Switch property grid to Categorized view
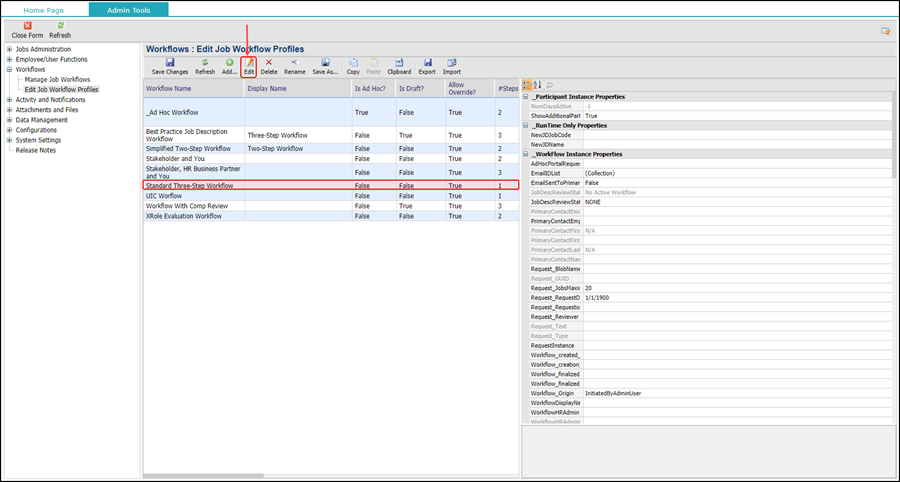The image size is (900, 482). [527, 85]
